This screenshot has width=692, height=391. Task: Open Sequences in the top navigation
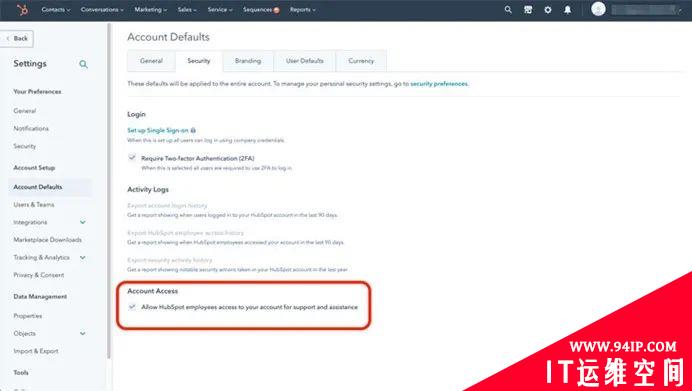click(x=261, y=9)
